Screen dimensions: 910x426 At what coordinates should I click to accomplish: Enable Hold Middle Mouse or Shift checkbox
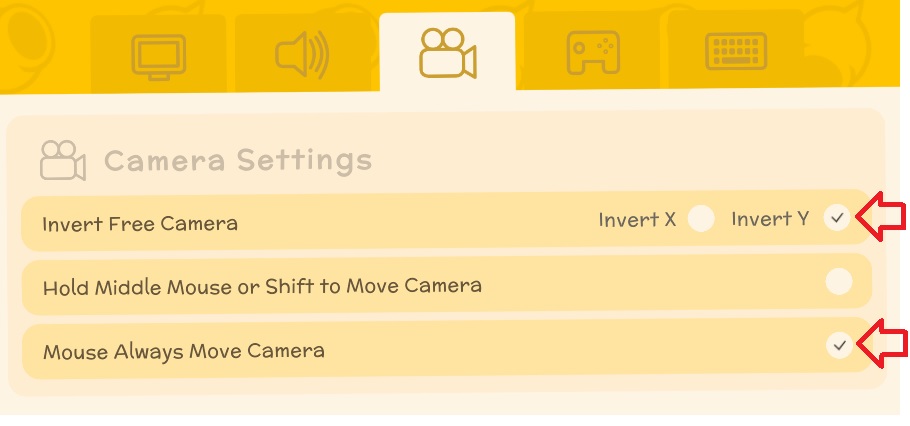coord(838,282)
